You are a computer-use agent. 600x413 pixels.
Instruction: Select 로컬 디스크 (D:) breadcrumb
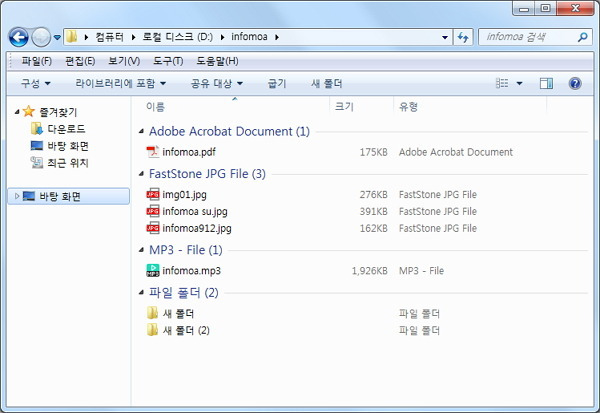pyautogui.click(x=178, y=37)
